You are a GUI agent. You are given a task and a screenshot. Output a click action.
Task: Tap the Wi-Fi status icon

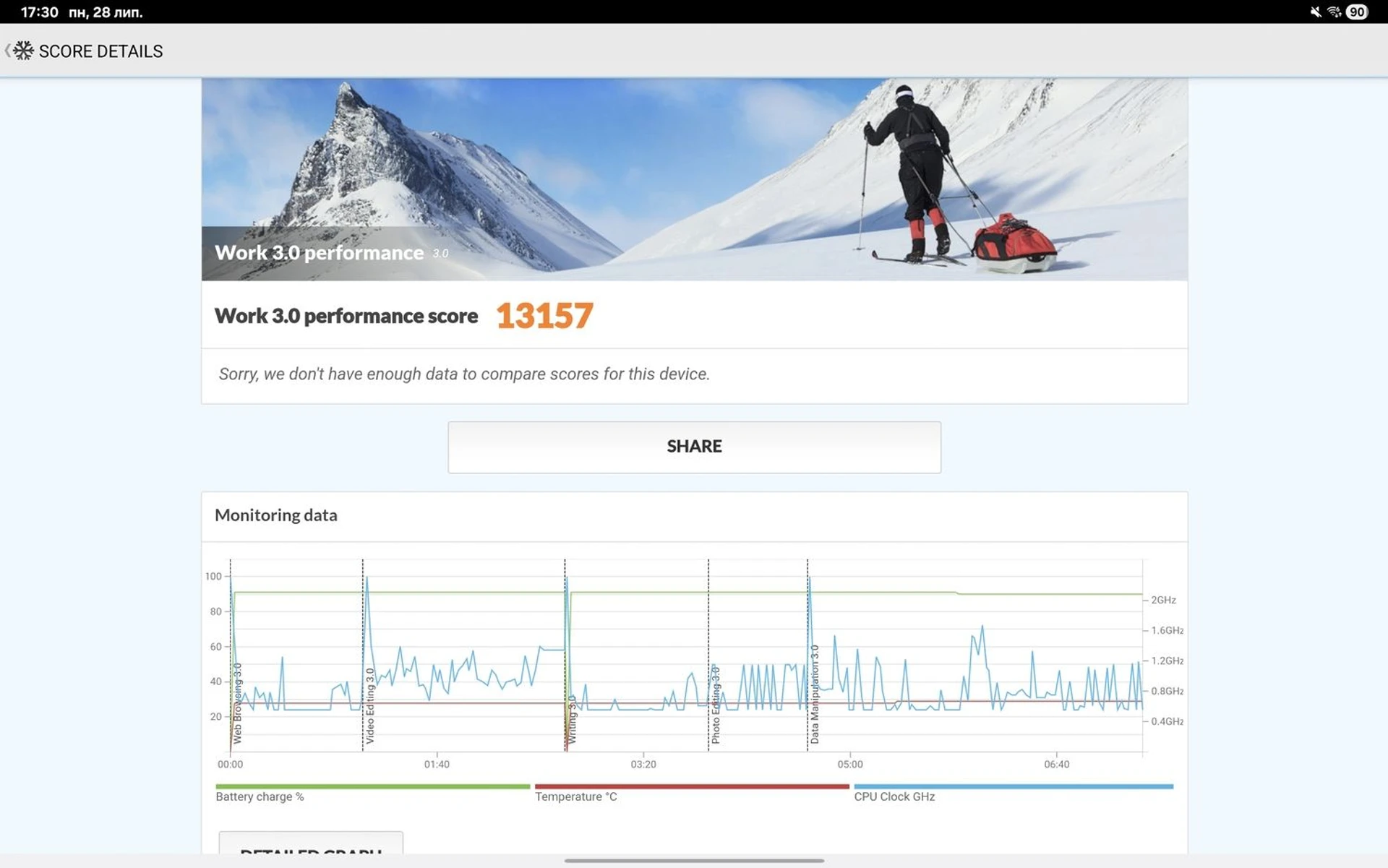pyautogui.click(x=1335, y=12)
